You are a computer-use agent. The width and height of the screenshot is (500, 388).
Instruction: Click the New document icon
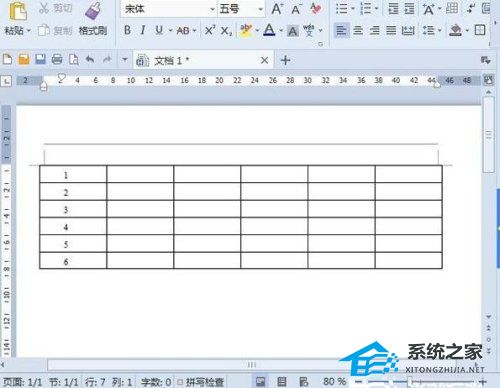(x=7, y=60)
